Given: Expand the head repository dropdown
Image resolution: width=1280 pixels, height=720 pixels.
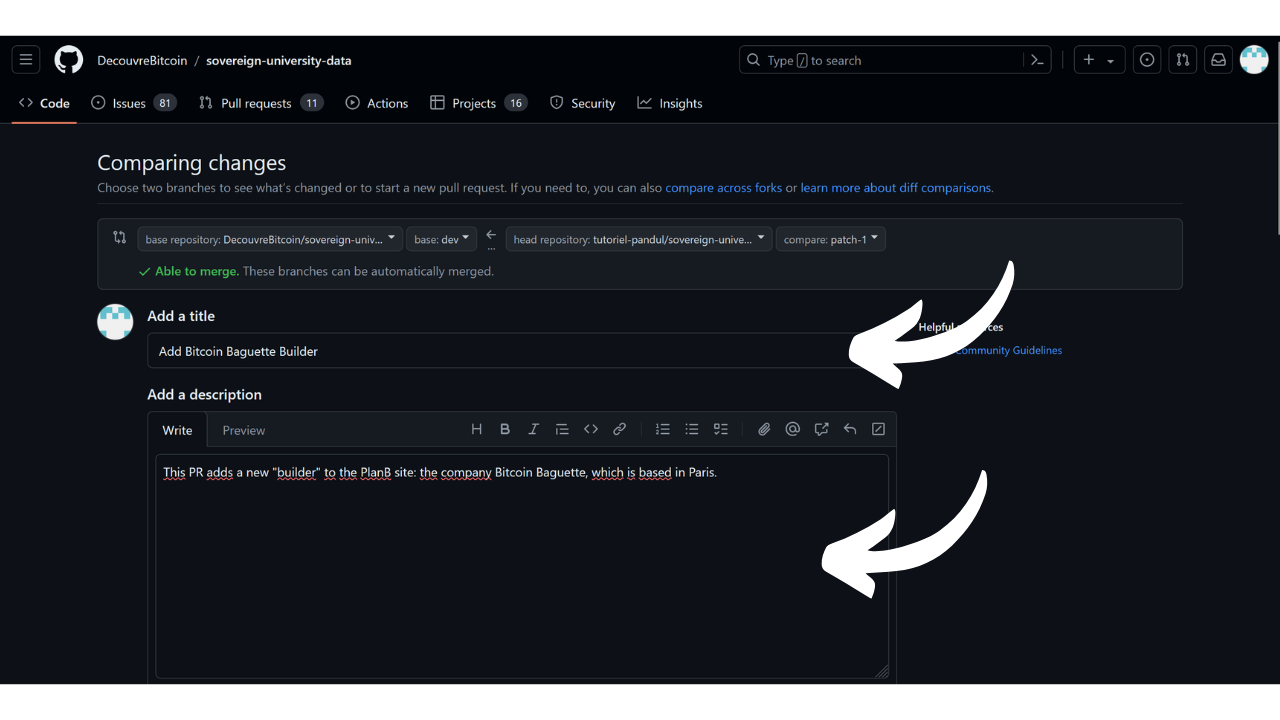Looking at the screenshot, I should click(x=638, y=239).
